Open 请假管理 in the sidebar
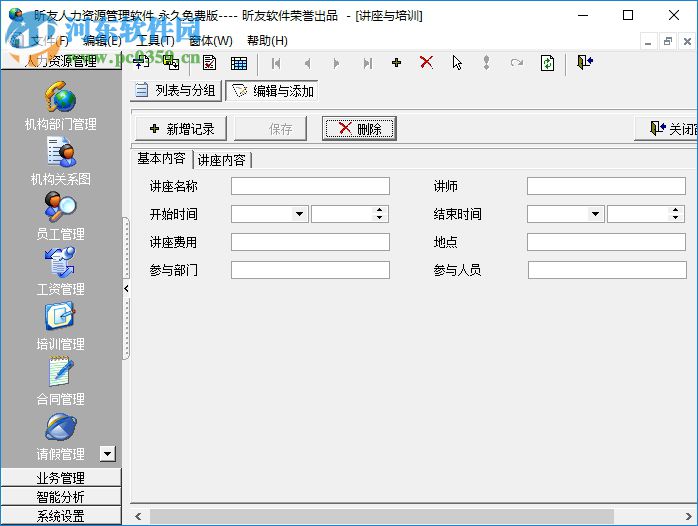The image size is (698, 526). [x=61, y=437]
